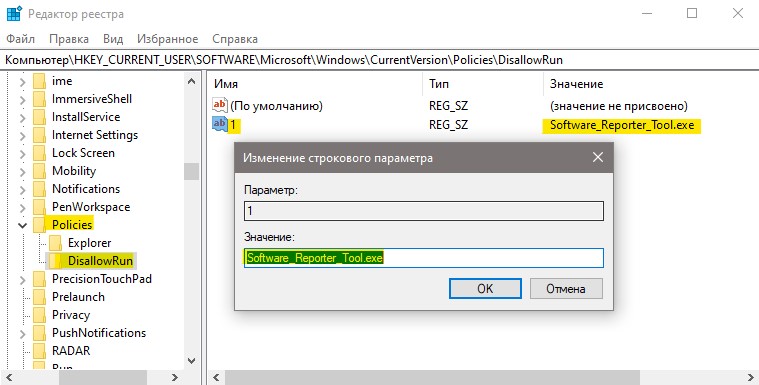
Task: Click the (значение не присвоено) data cell
Action: pyautogui.click(x=619, y=106)
